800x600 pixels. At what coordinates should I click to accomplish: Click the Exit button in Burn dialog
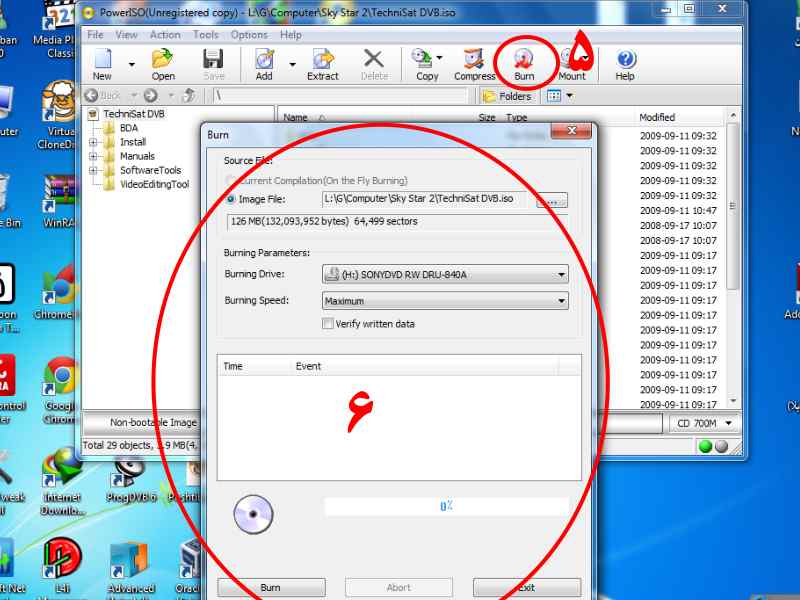pos(527,588)
